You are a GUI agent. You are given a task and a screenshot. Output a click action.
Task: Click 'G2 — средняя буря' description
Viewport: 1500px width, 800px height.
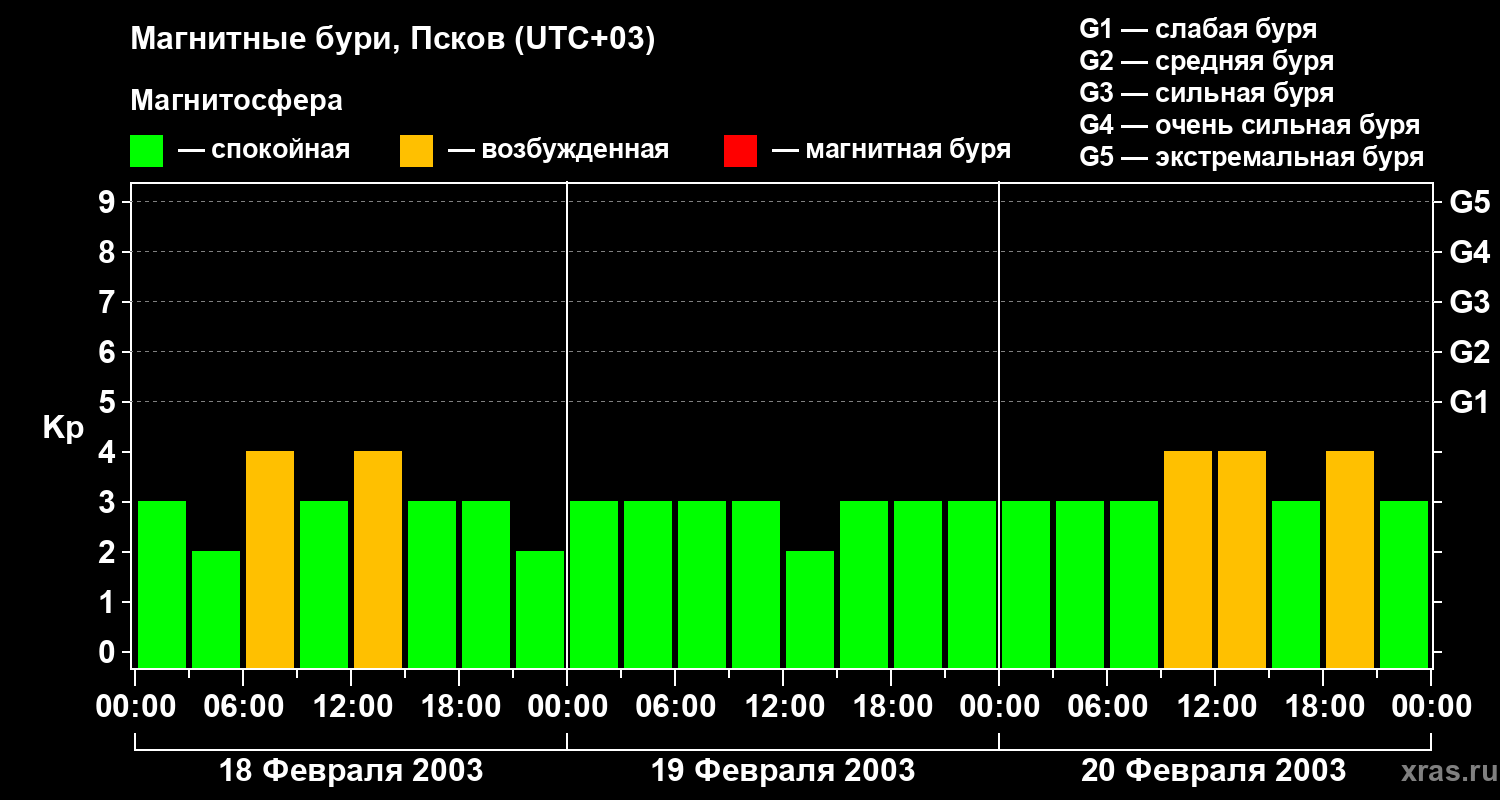point(1206,60)
